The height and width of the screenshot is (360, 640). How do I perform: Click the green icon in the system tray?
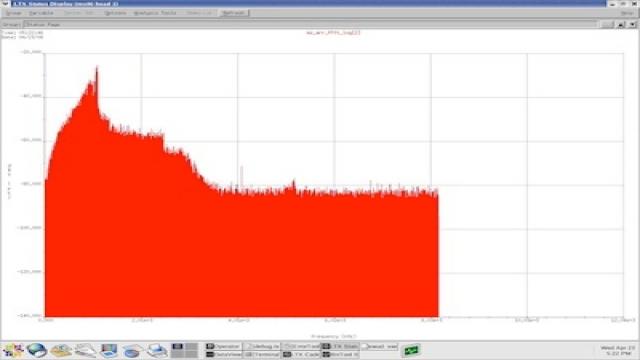[x=411, y=350]
